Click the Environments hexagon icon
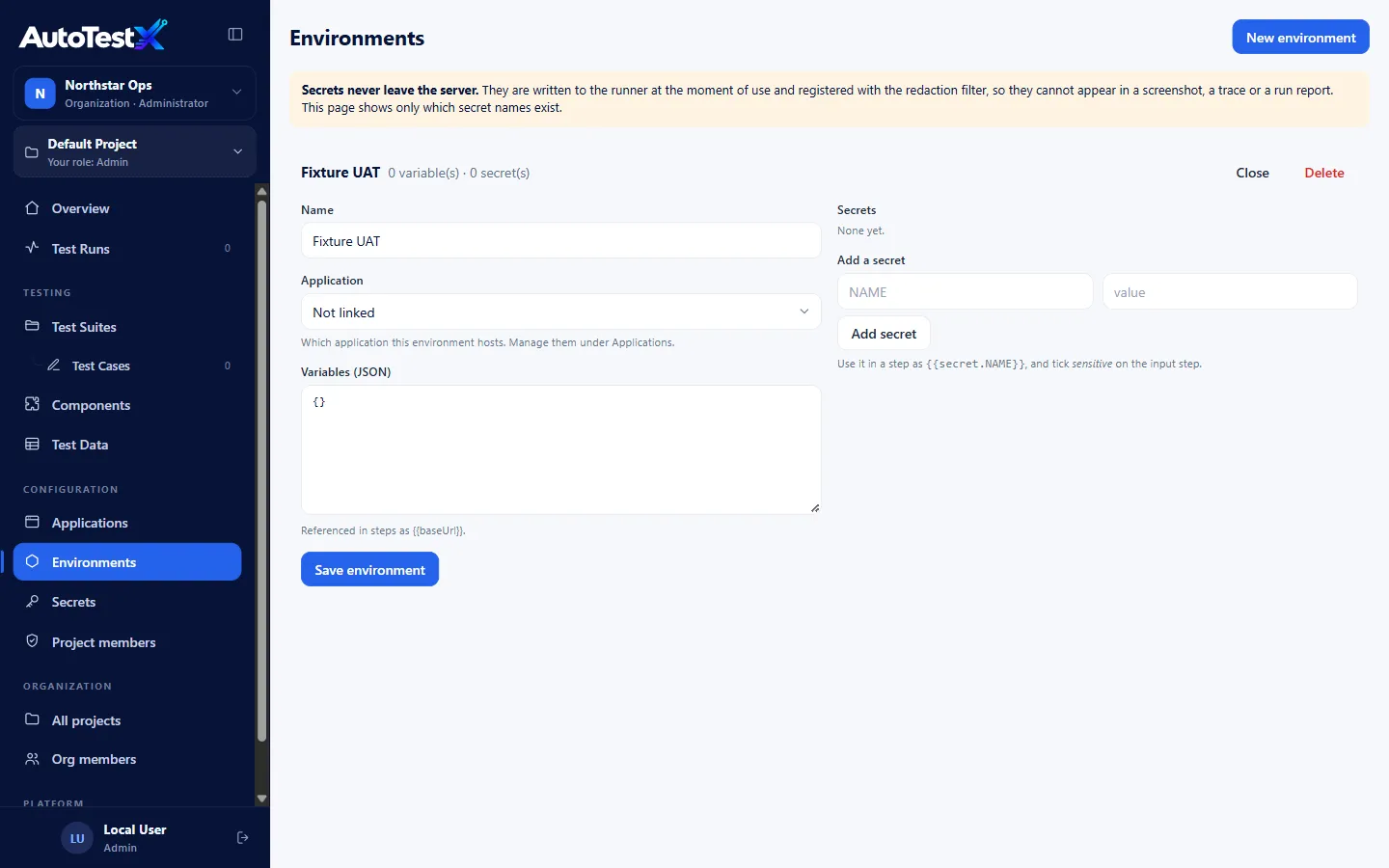Image resolution: width=1389 pixels, height=868 pixels. click(x=32, y=561)
